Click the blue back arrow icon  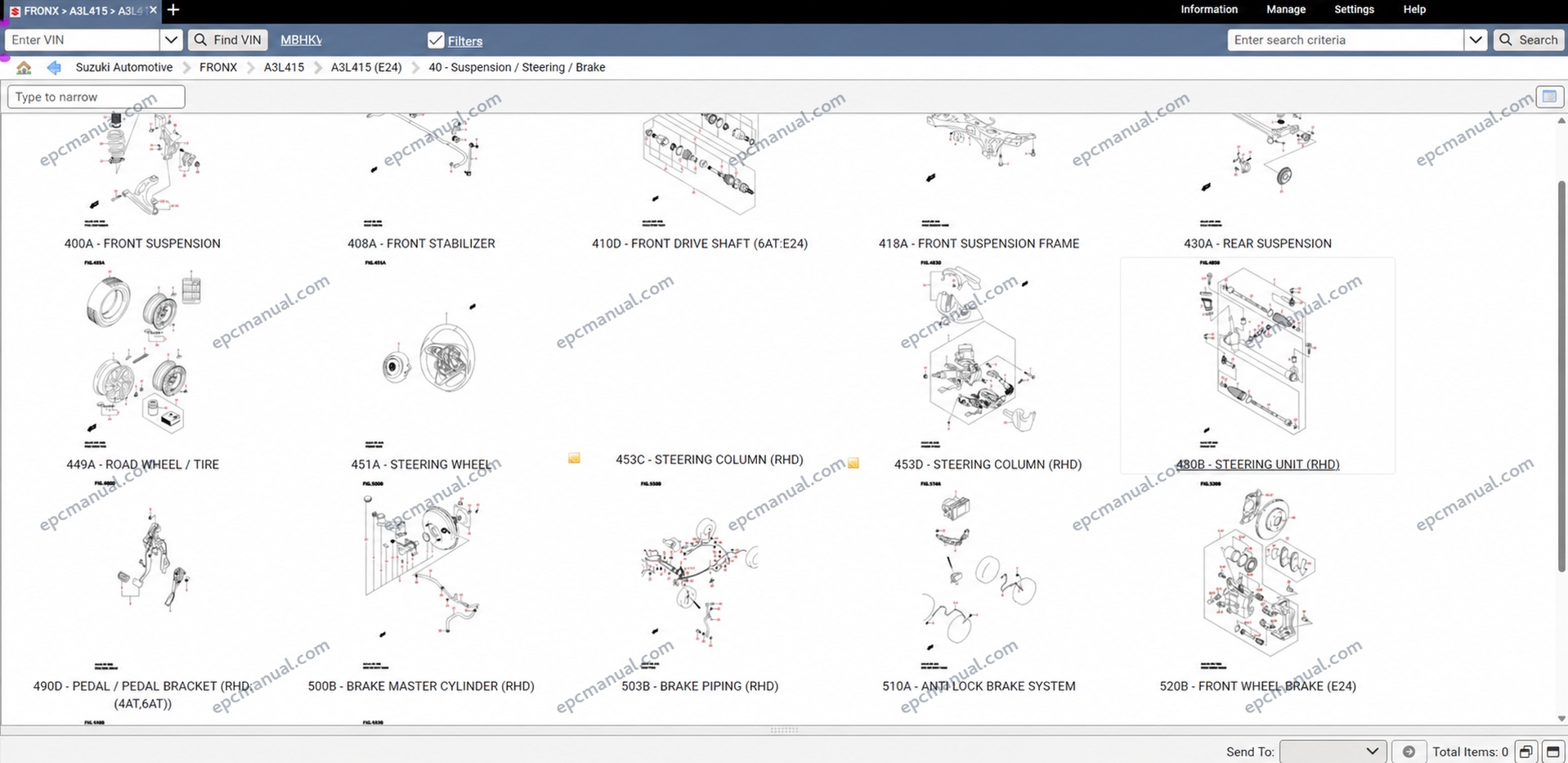(x=54, y=68)
